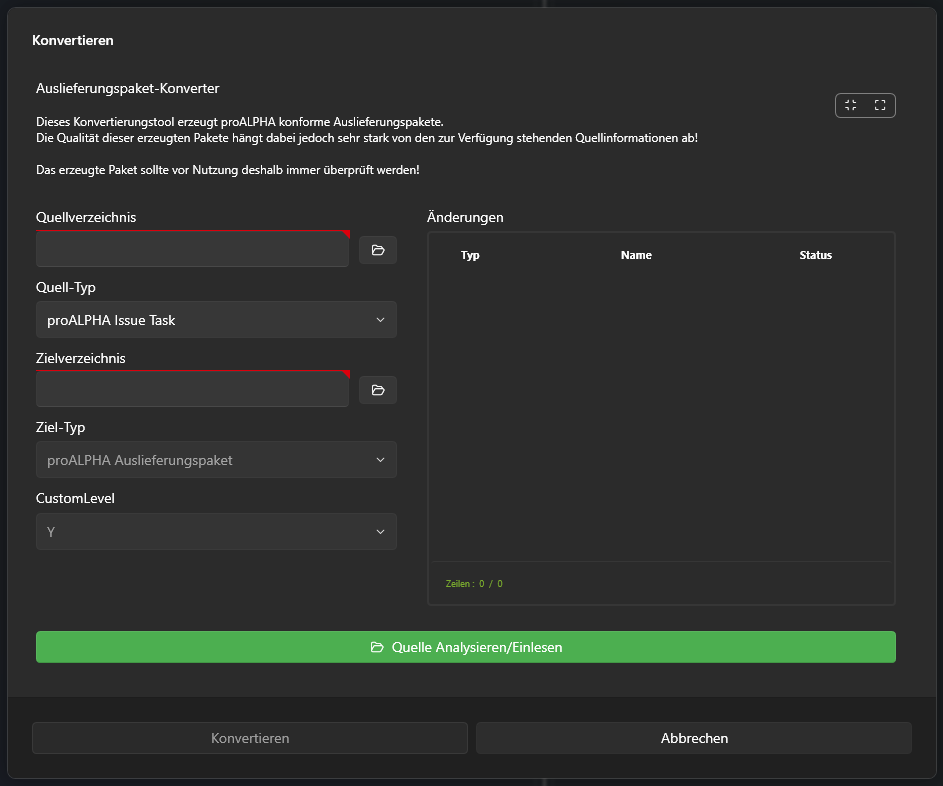The image size is (943, 786).
Task: Open the Quell-Typ dropdown
Action: 216,320
